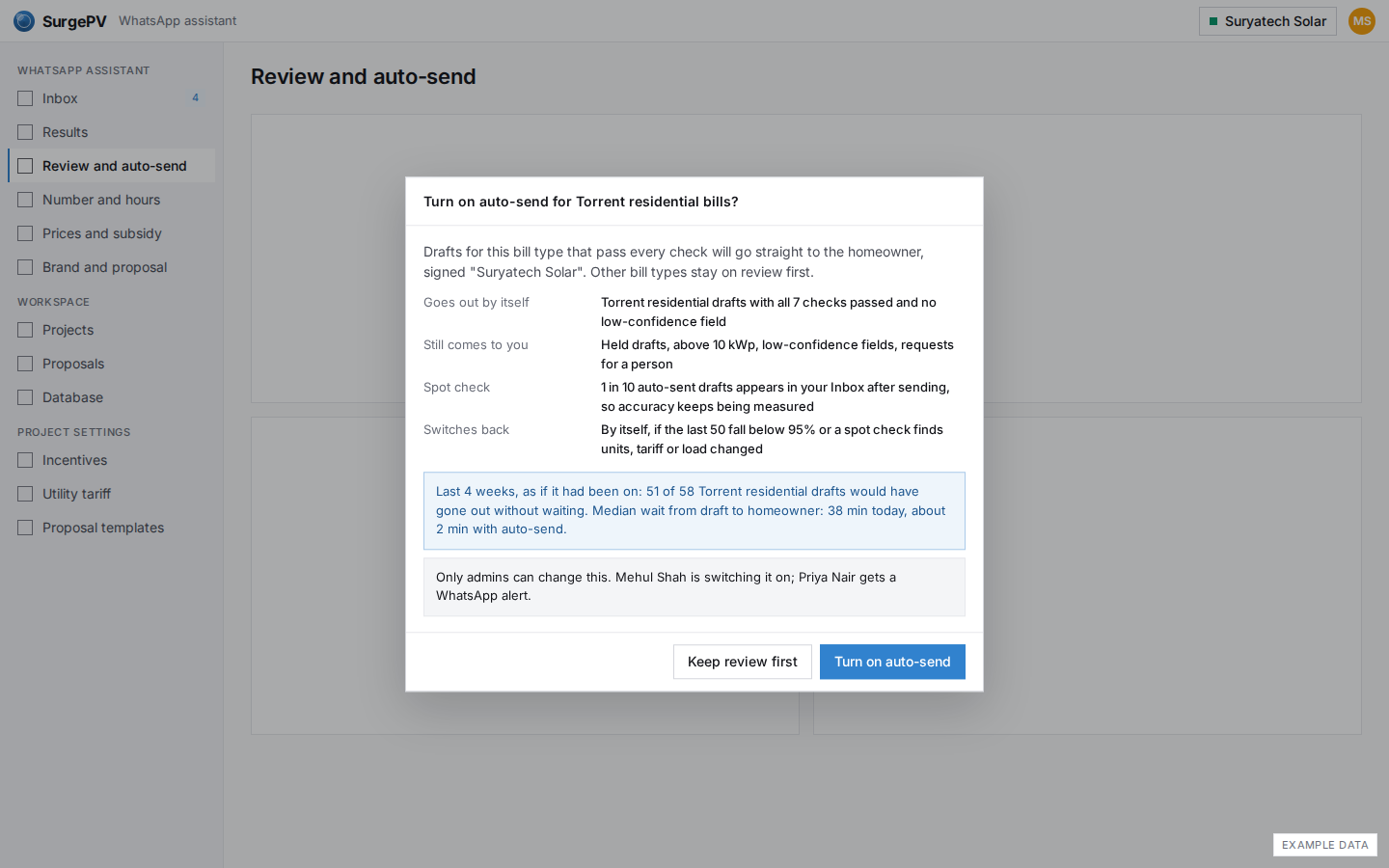Click the Proposal templates sidebar icon
The image size is (1389, 868).
pos(25,528)
